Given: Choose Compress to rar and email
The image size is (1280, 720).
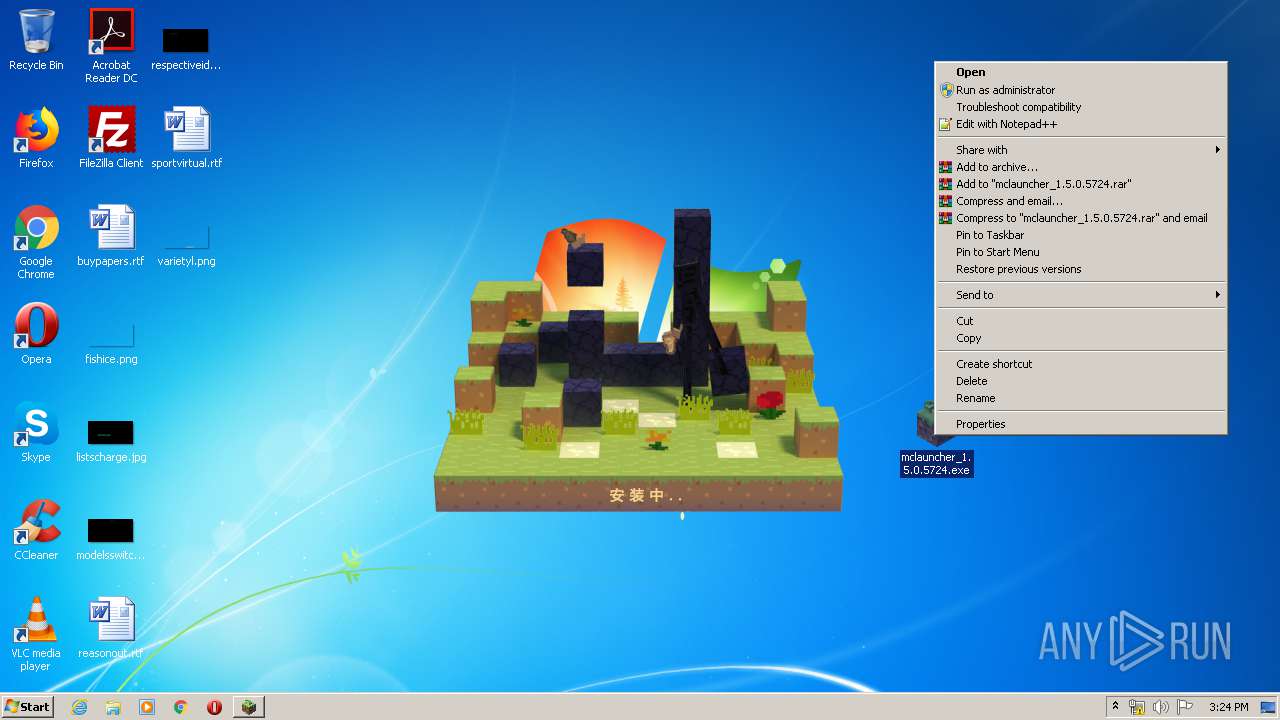Looking at the screenshot, I should pyautogui.click(x=1080, y=218).
